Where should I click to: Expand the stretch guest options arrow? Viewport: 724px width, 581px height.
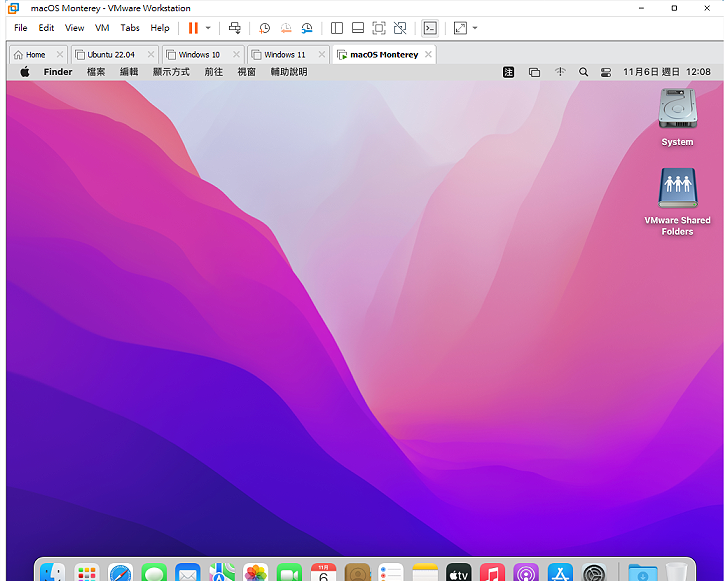click(475, 28)
